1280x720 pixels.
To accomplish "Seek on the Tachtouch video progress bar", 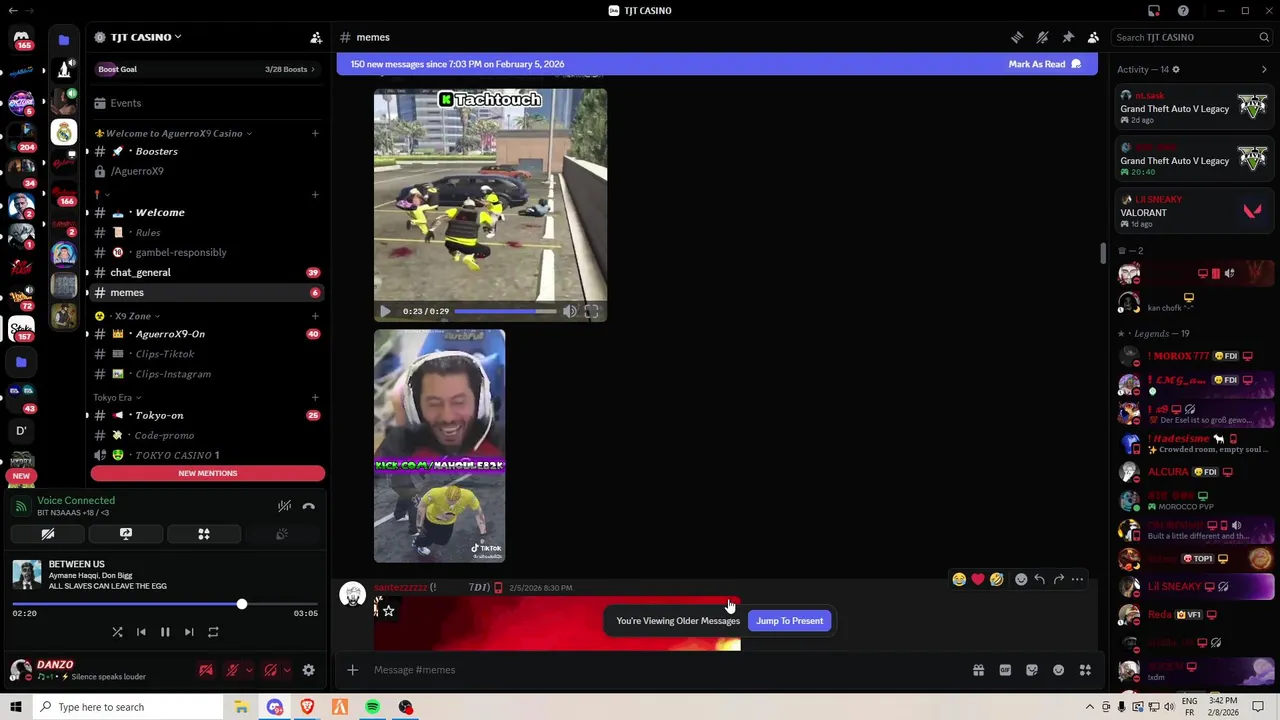I will coord(505,311).
